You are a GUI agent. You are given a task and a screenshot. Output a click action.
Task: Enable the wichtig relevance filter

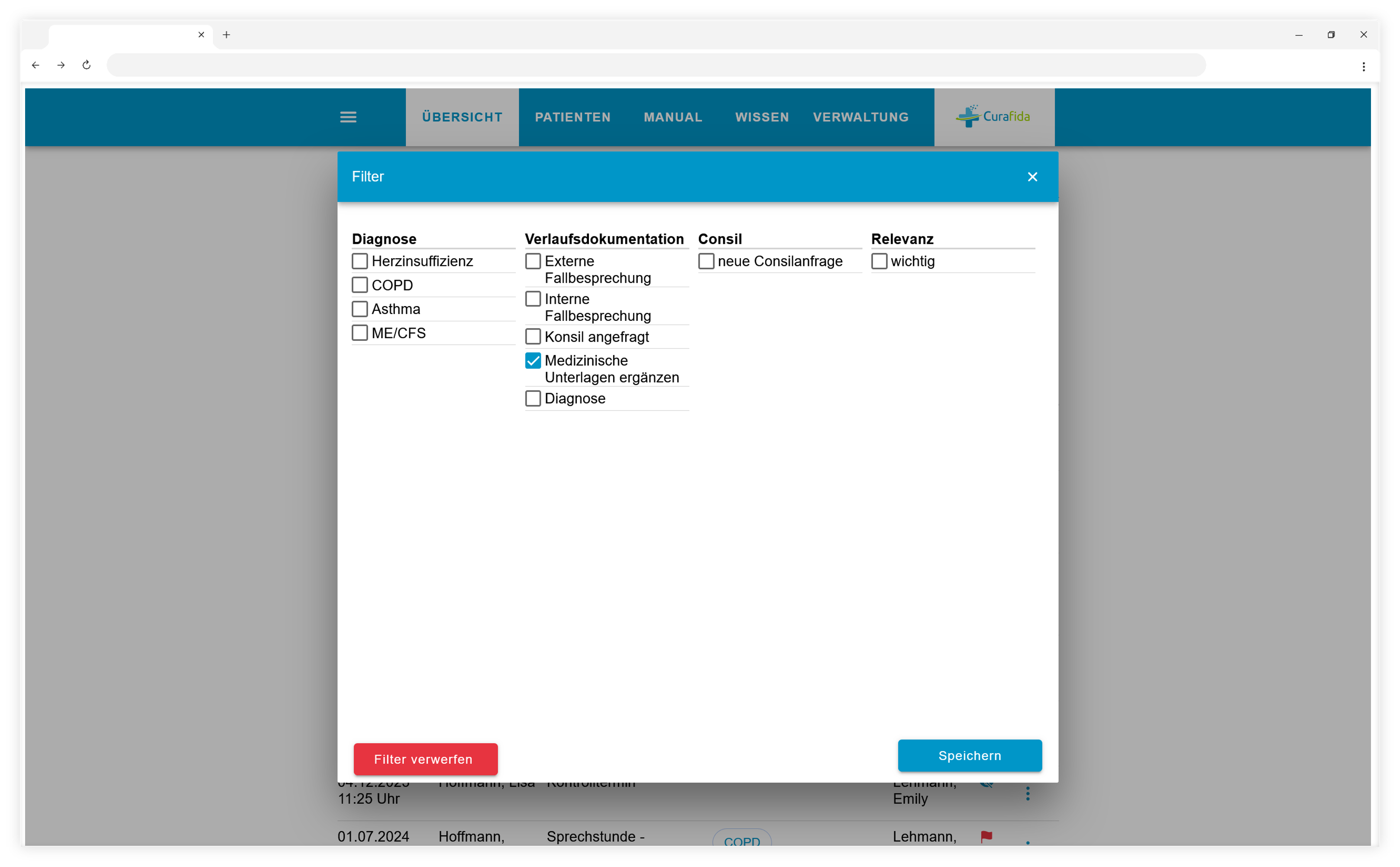click(x=879, y=261)
